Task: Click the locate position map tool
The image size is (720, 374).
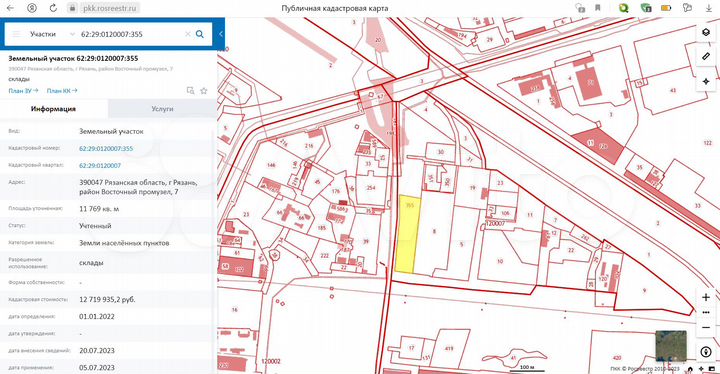Action: click(x=706, y=81)
